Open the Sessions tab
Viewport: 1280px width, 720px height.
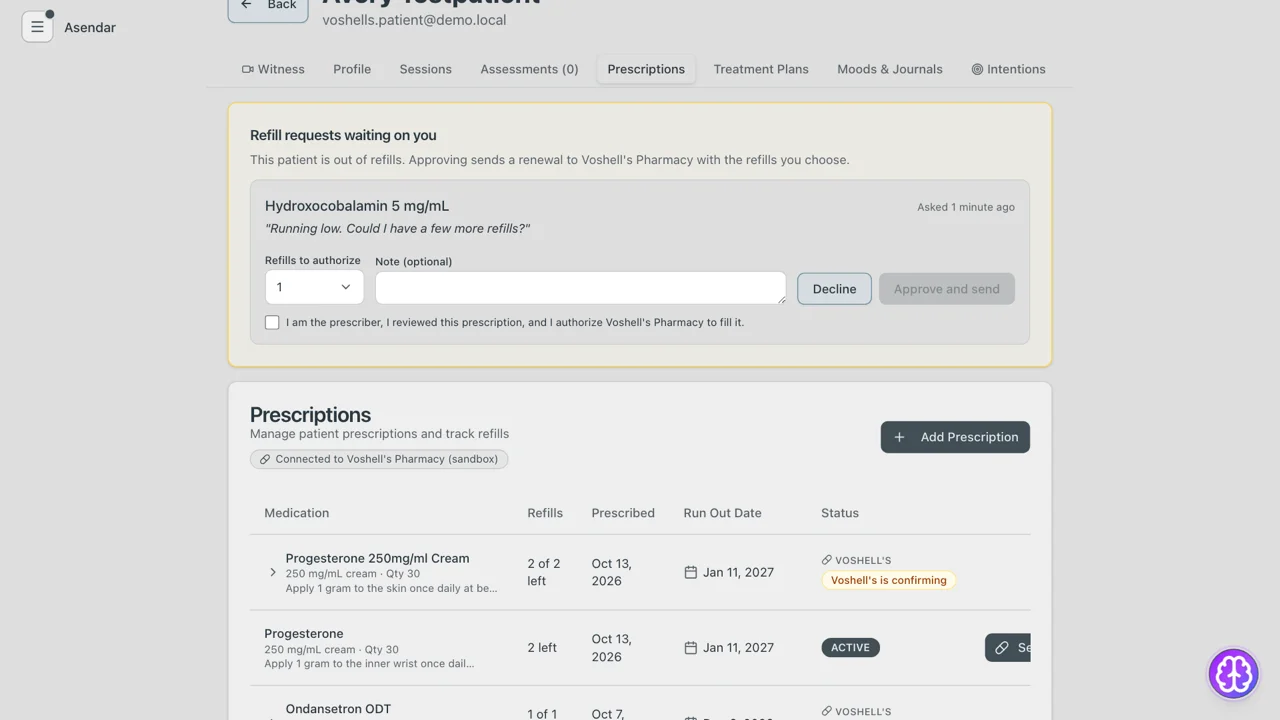pyautogui.click(x=426, y=69)
